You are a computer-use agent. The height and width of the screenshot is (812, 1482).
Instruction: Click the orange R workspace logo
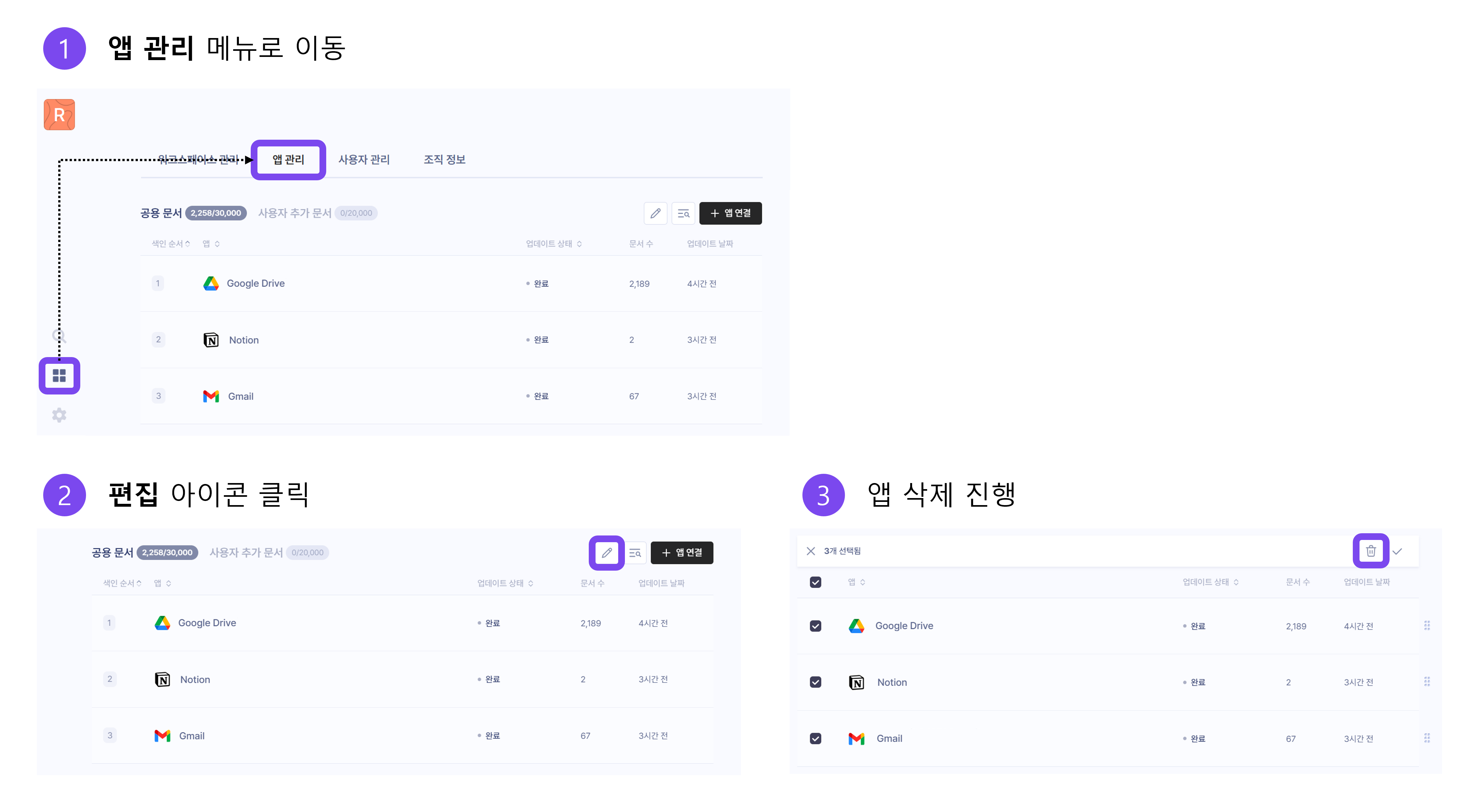59,115
